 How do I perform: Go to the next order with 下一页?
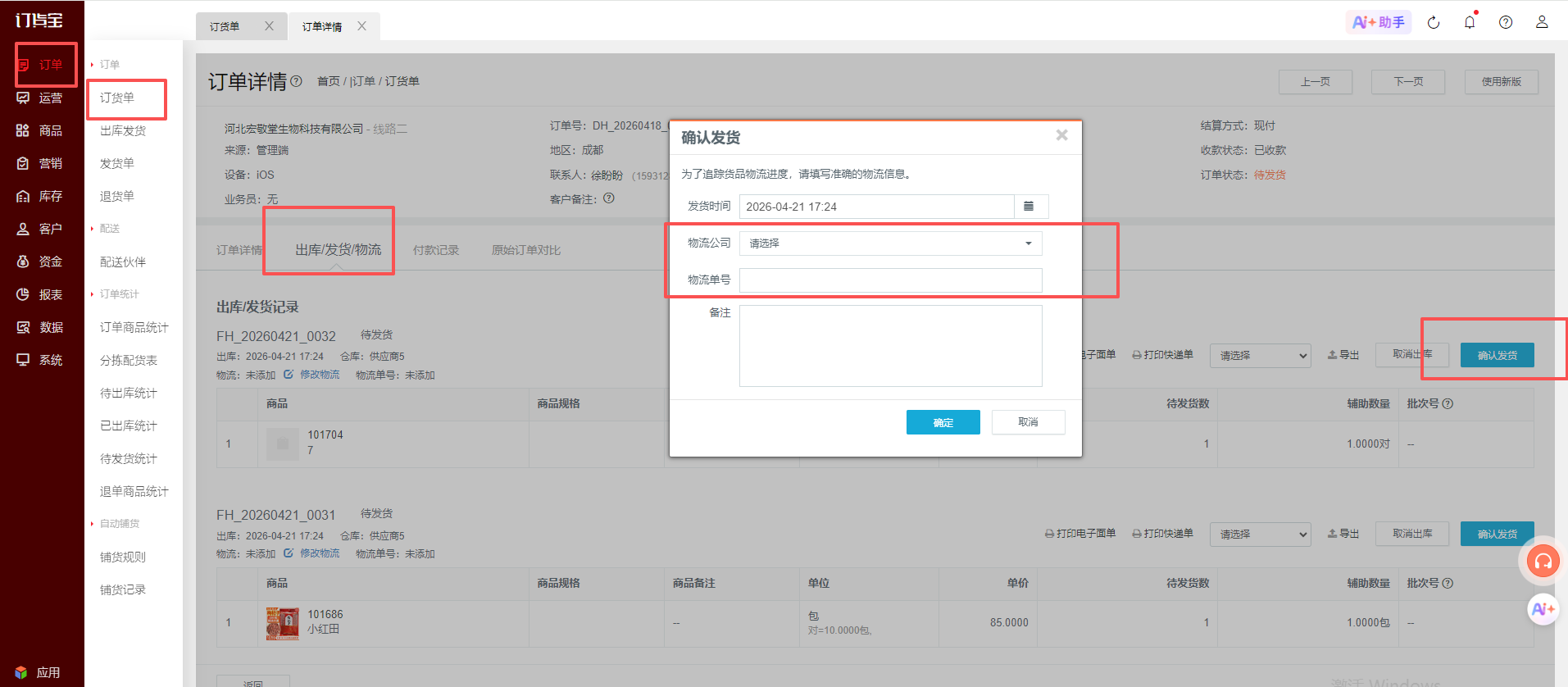tap(1408, 82)
